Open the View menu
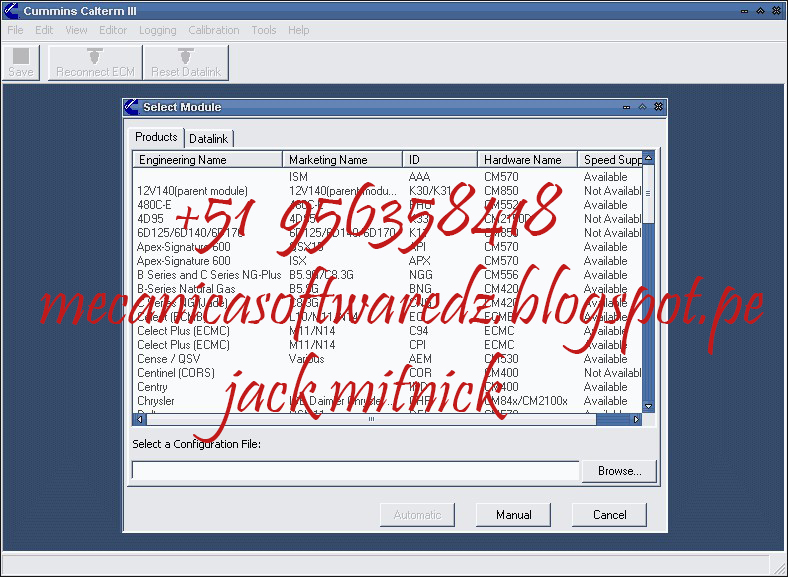The height and width of the screenshot is (577, 788). coord(76,30)
